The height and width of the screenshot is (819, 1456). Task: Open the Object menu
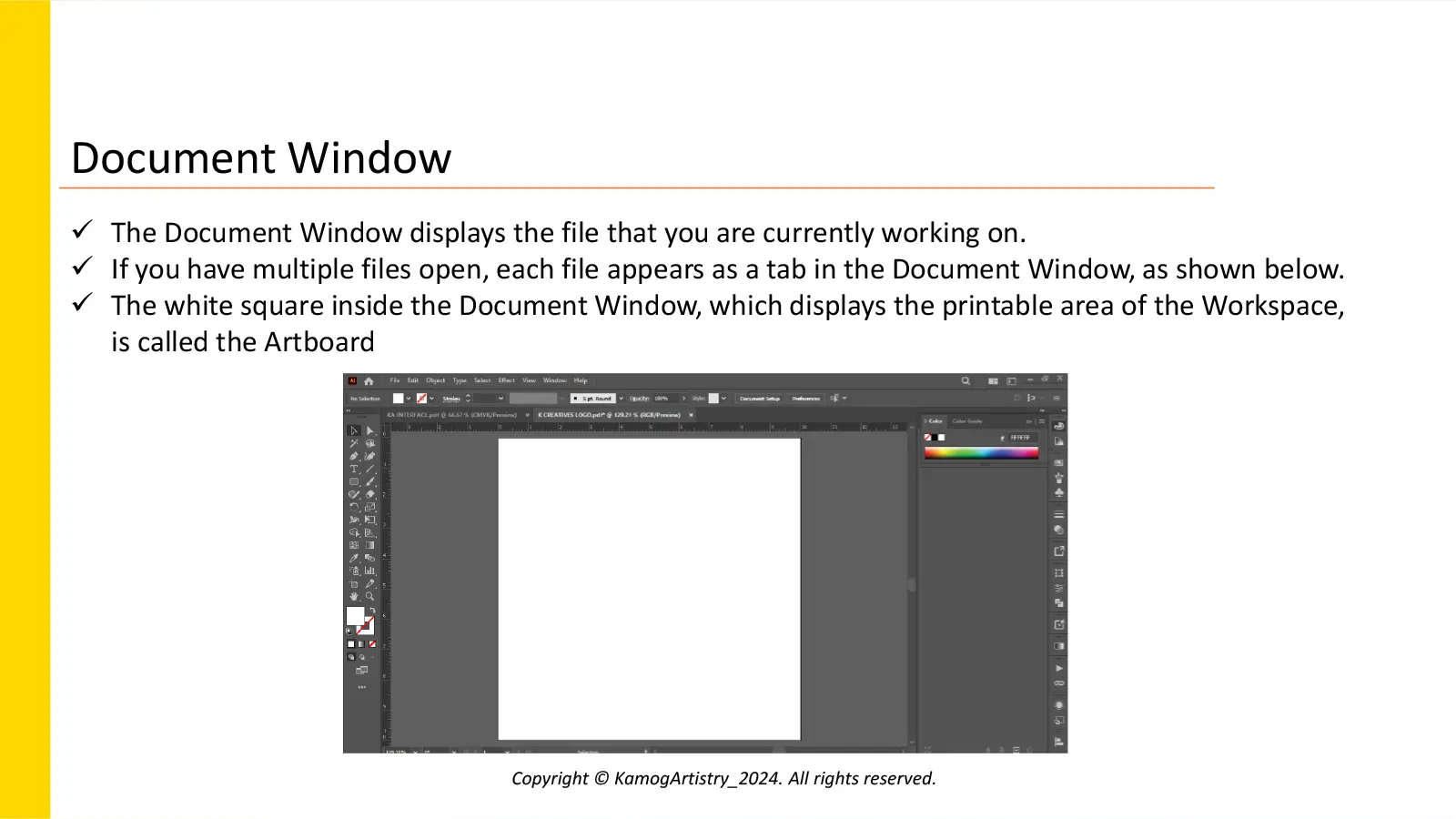pyautogui.click(x=435, y=380)
